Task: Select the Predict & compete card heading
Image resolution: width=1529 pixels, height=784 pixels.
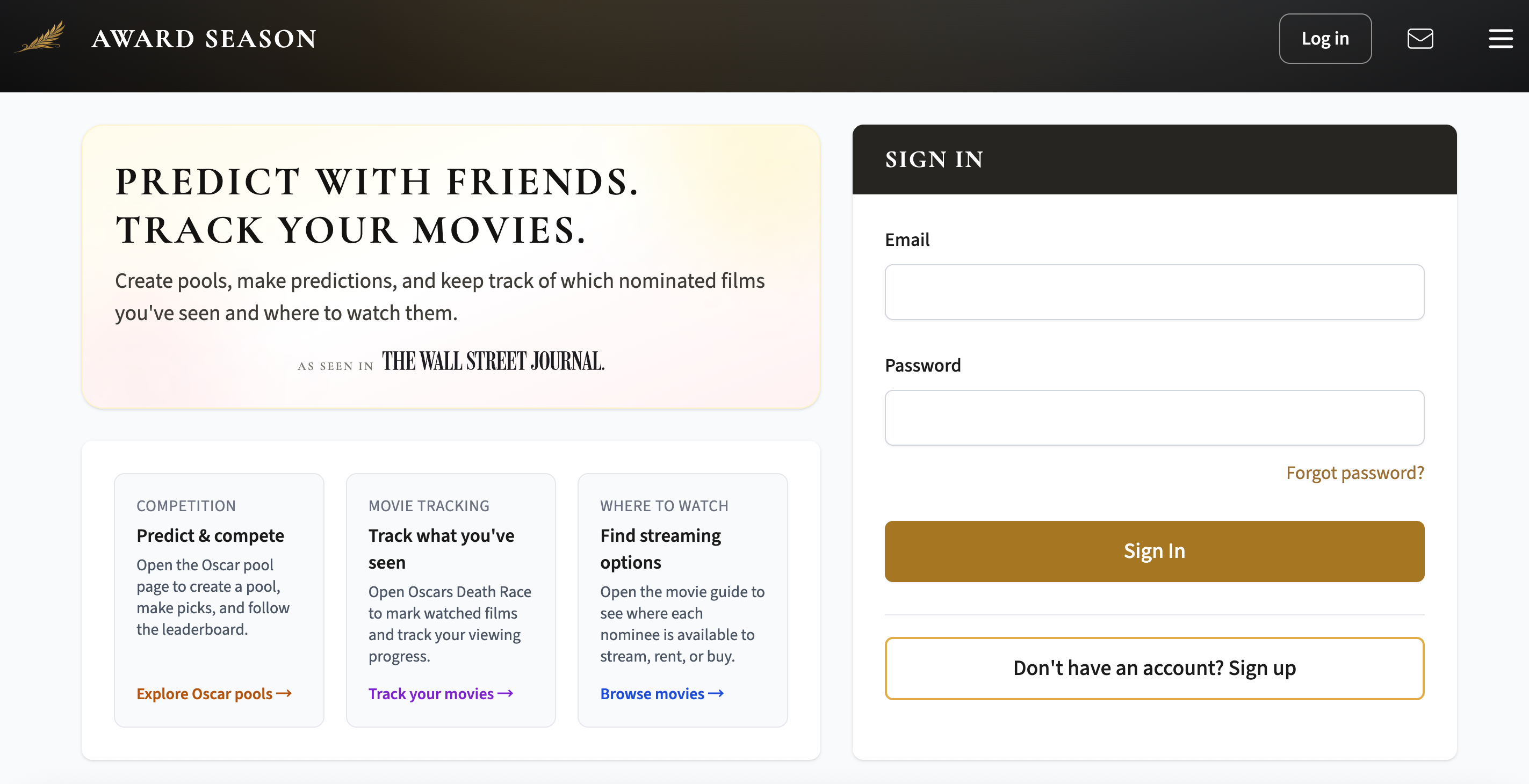Action: point(210,535)
